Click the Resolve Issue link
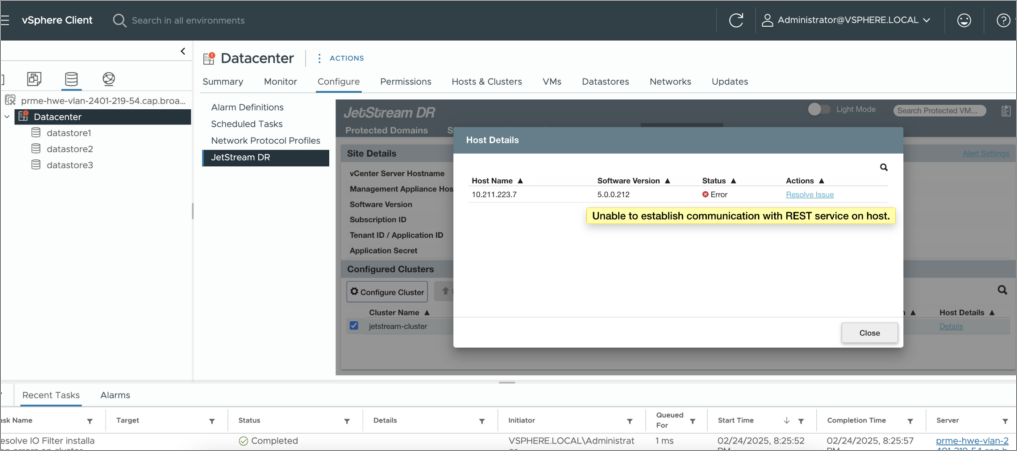The width and height of the screenshot is (1017, 451). coord(809,194)
